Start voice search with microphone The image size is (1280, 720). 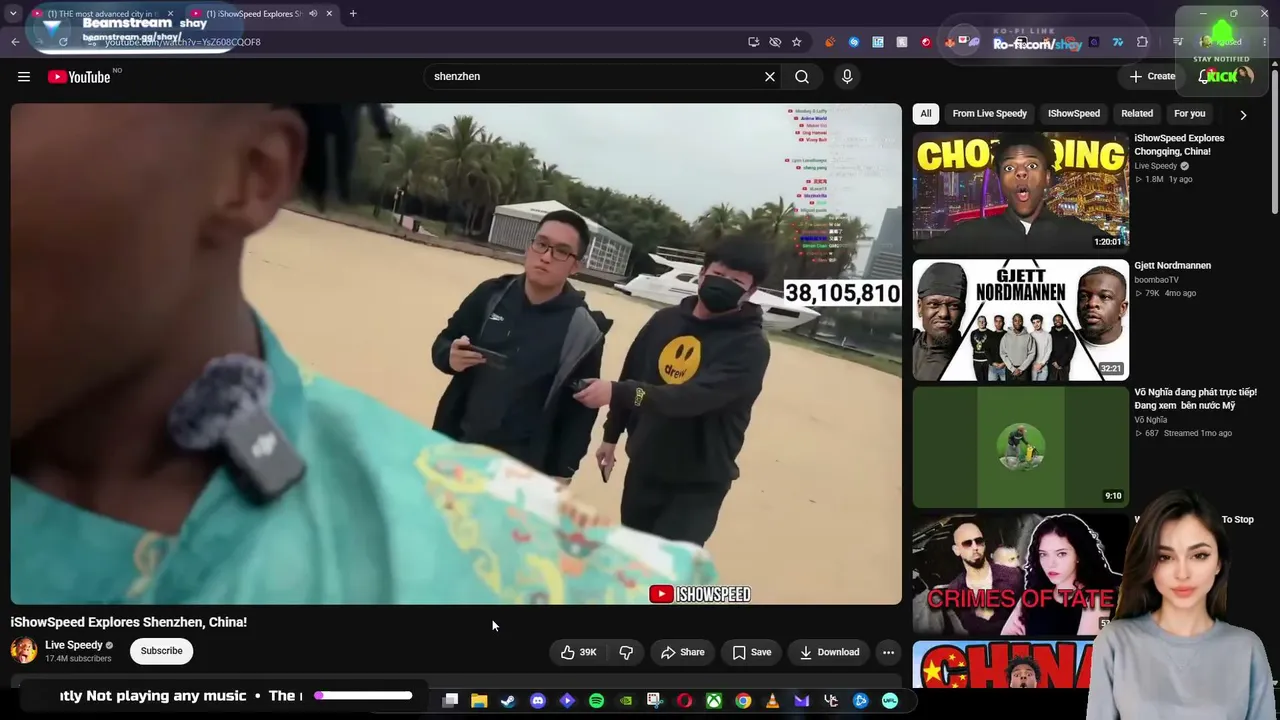(847, 77)
